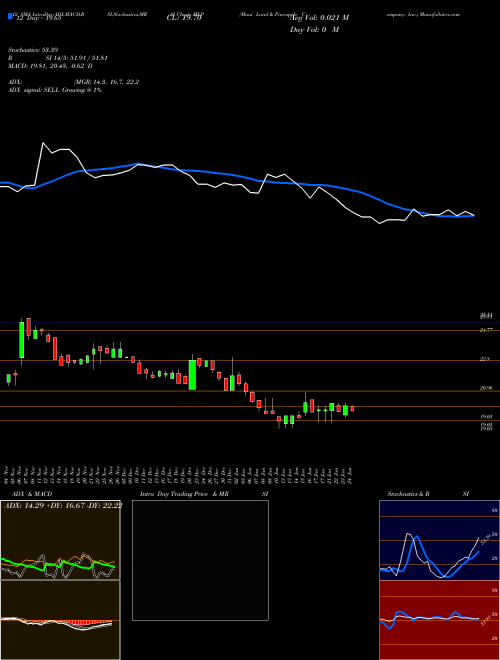Click the 'Stochastics: 53.89' reading

[x=32, y=50]
